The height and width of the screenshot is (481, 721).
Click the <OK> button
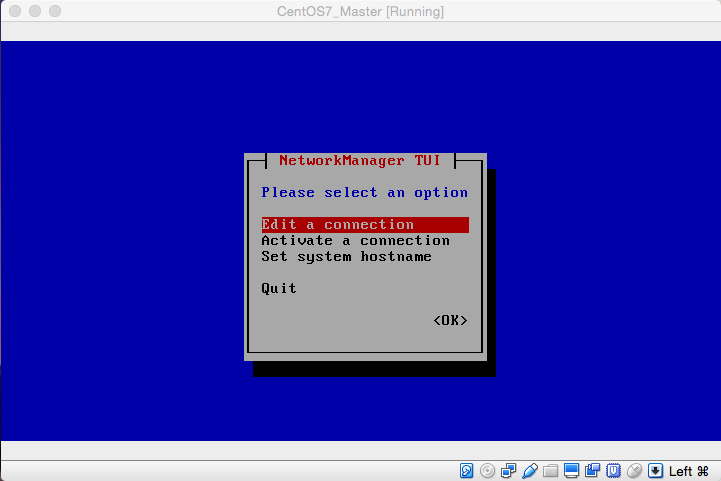point(450,320)
